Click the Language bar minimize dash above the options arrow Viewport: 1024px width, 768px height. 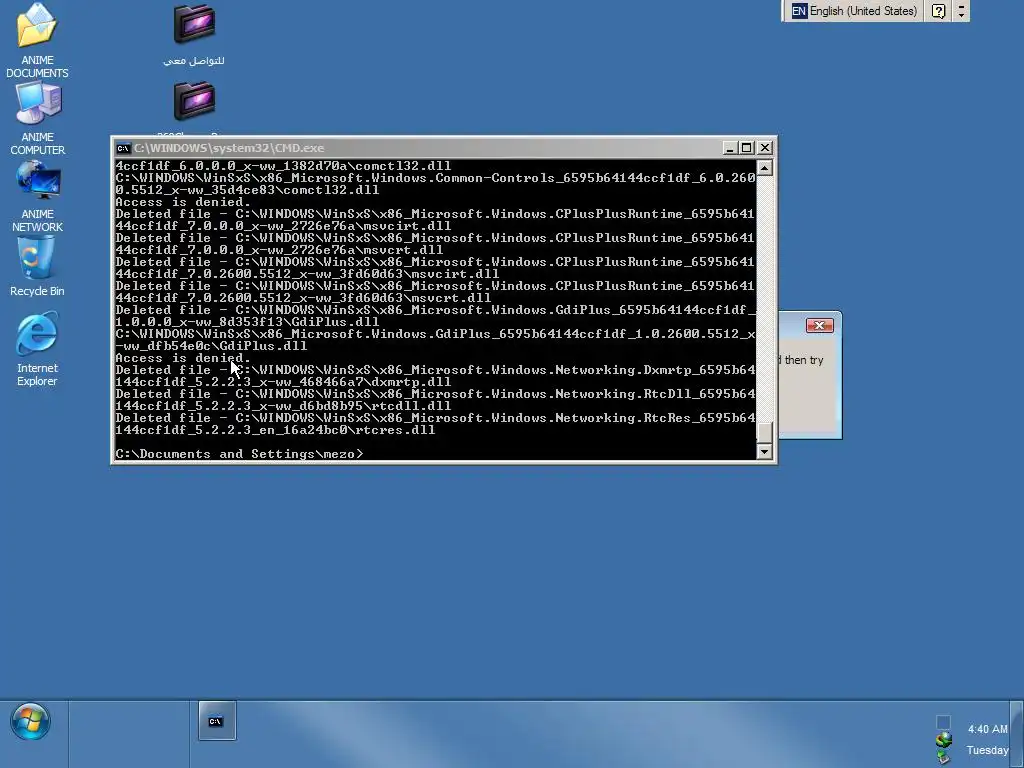click(x=961, y=5)
